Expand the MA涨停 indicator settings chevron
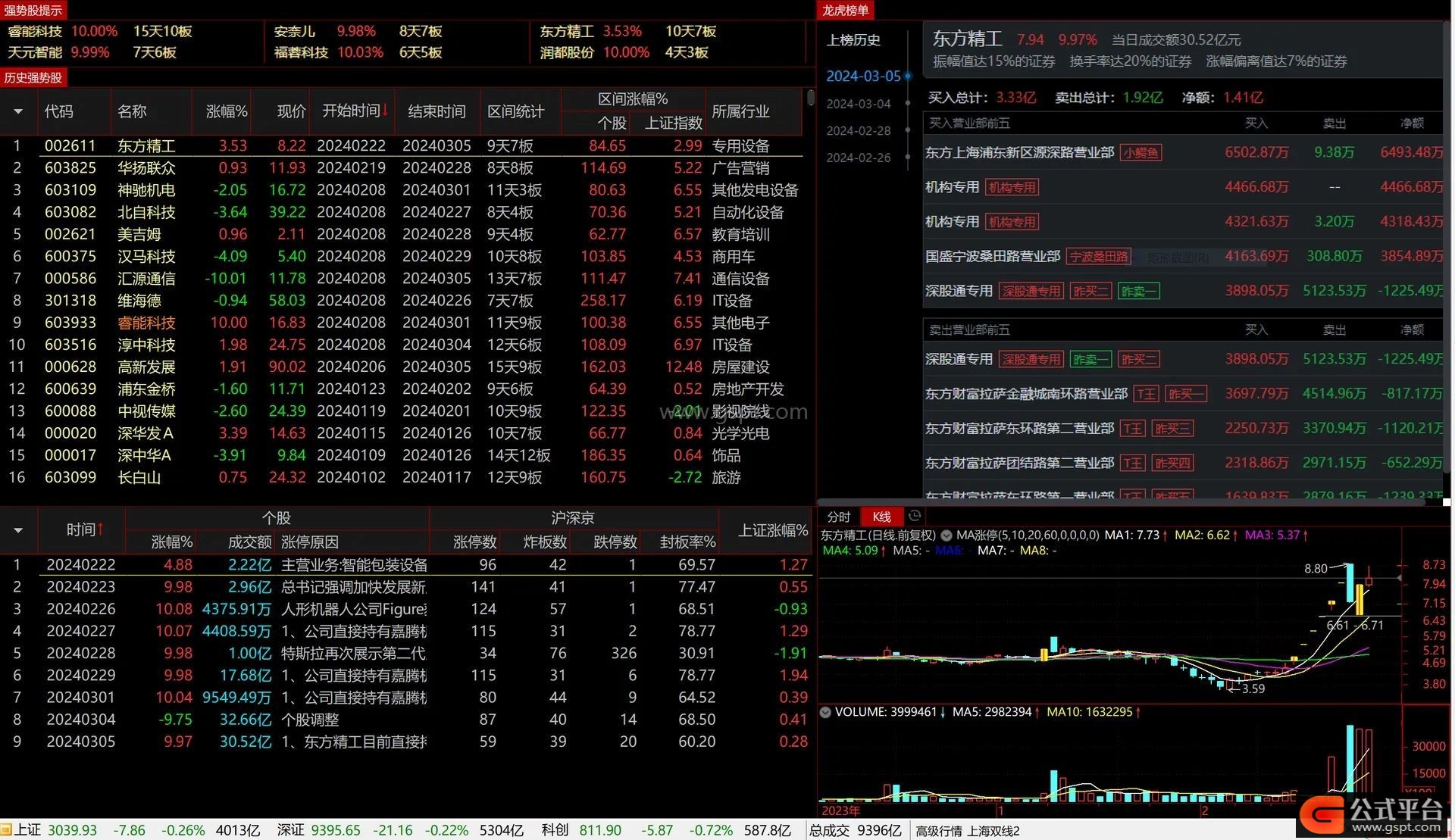Screen dimensions: 1455x840 [946, 535]
